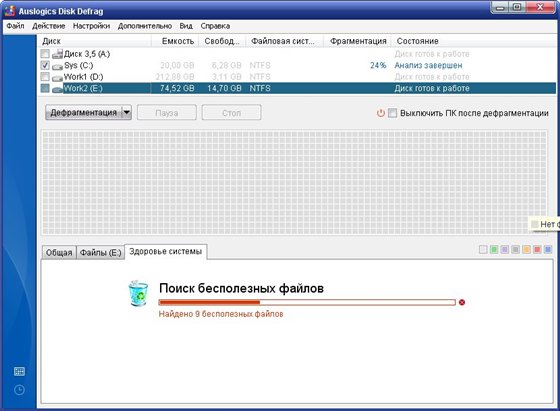Maximize the Auslogics Disk Defrag window
The width and height of the screenshot is (560, 411).
[x=517, y=7]
